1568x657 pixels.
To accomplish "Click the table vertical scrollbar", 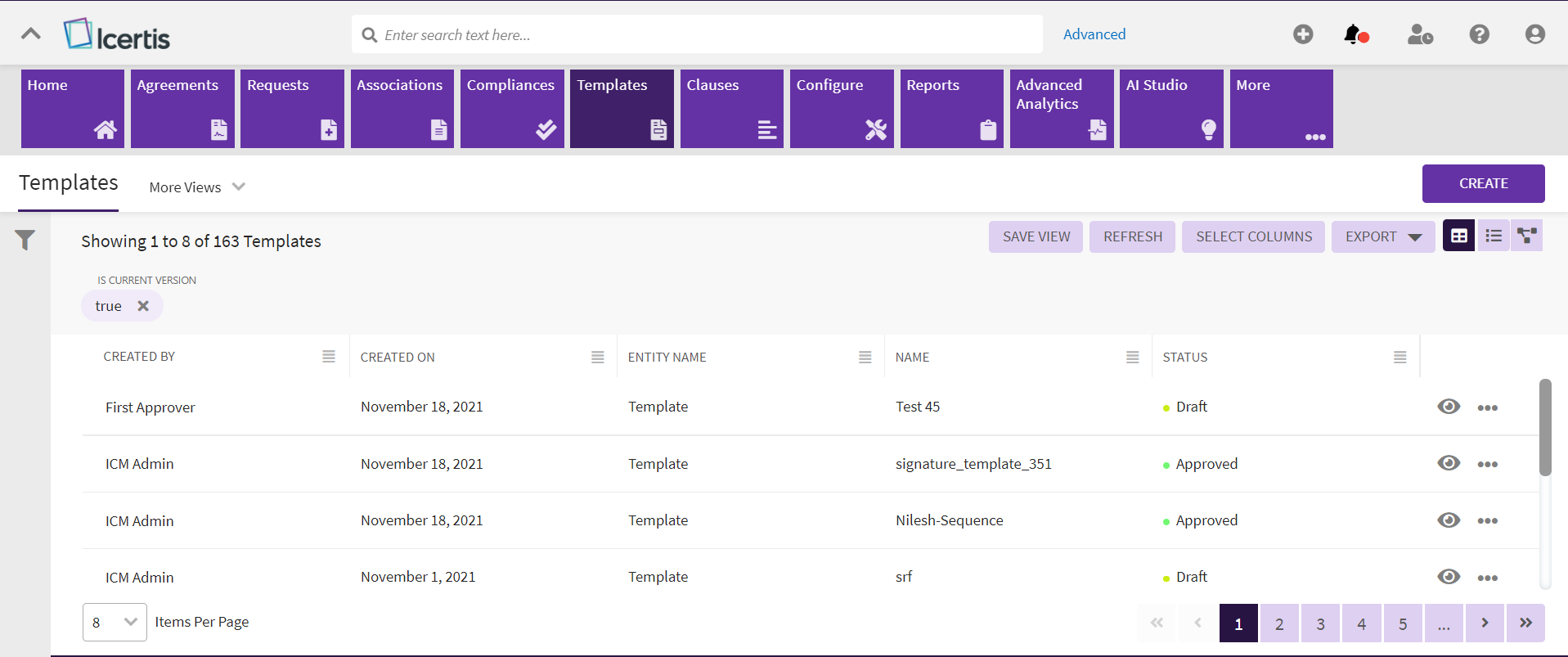I will [x=1544, y=427].
